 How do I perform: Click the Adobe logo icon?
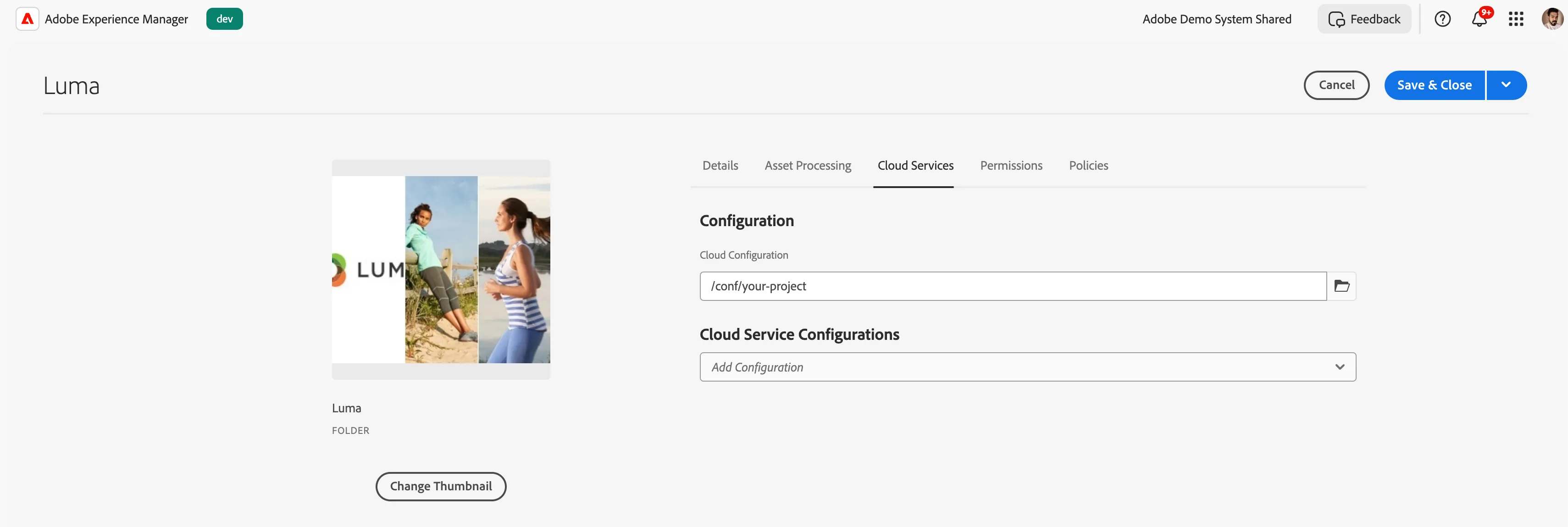pyautogui.click(x=28, y=19)
